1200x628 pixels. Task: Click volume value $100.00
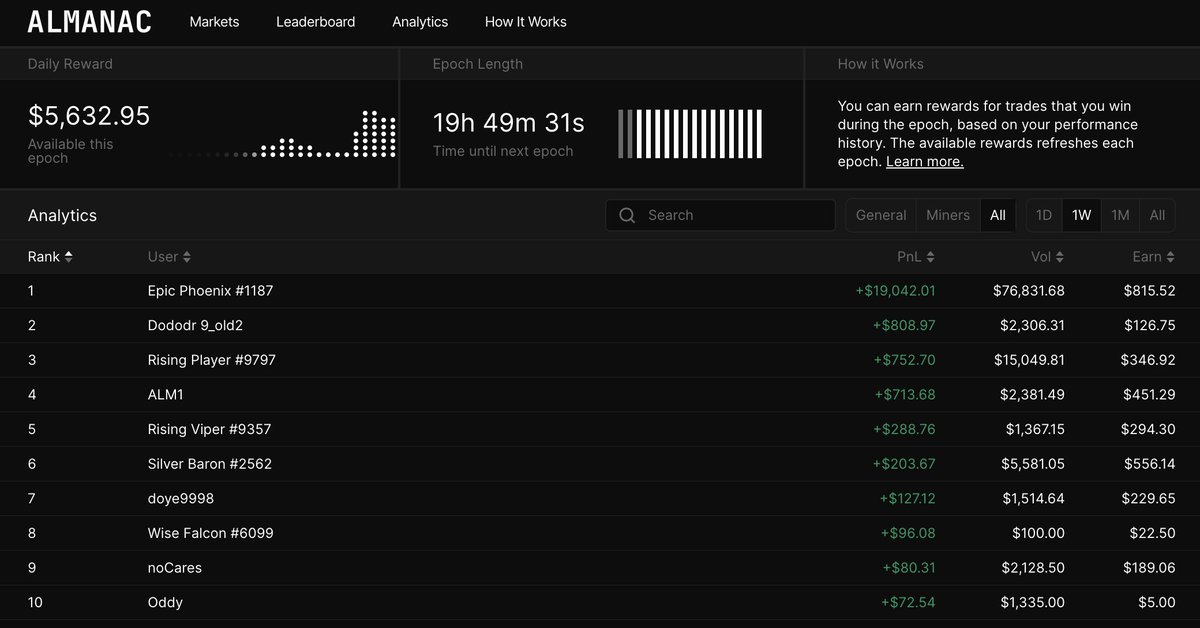coord(1040,533)
